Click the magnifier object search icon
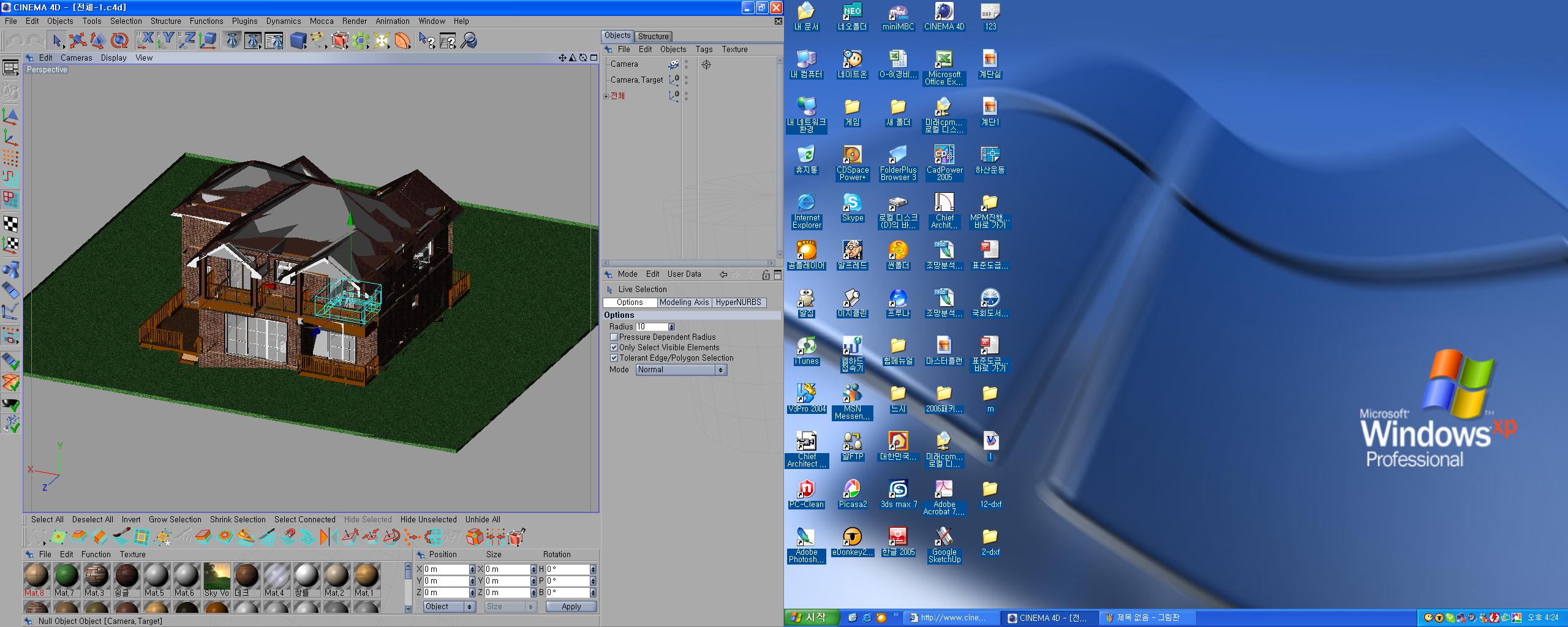Image resolution: width=1568 pixels, height=627 pixels. click(469, 41)
